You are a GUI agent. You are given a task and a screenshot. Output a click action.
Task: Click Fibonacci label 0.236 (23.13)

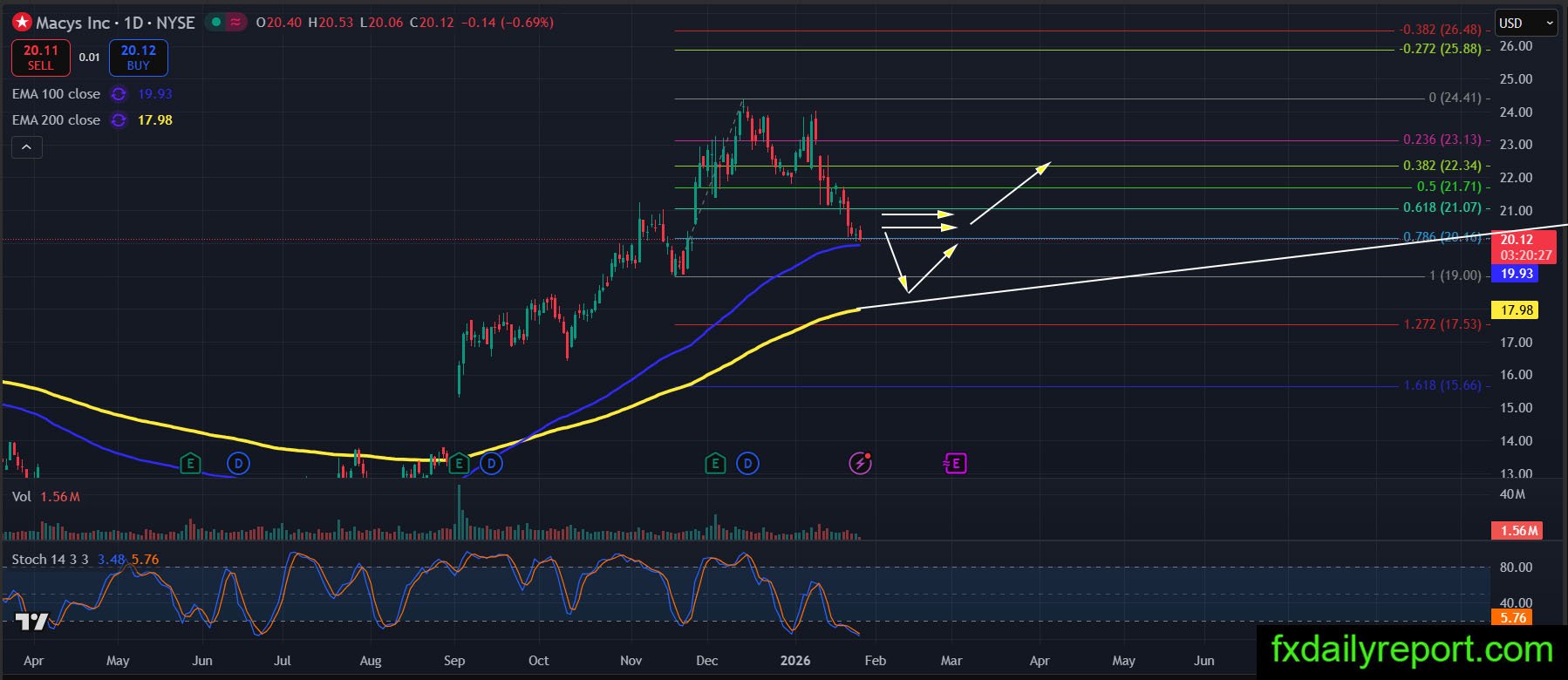[x=1442, y=139]
